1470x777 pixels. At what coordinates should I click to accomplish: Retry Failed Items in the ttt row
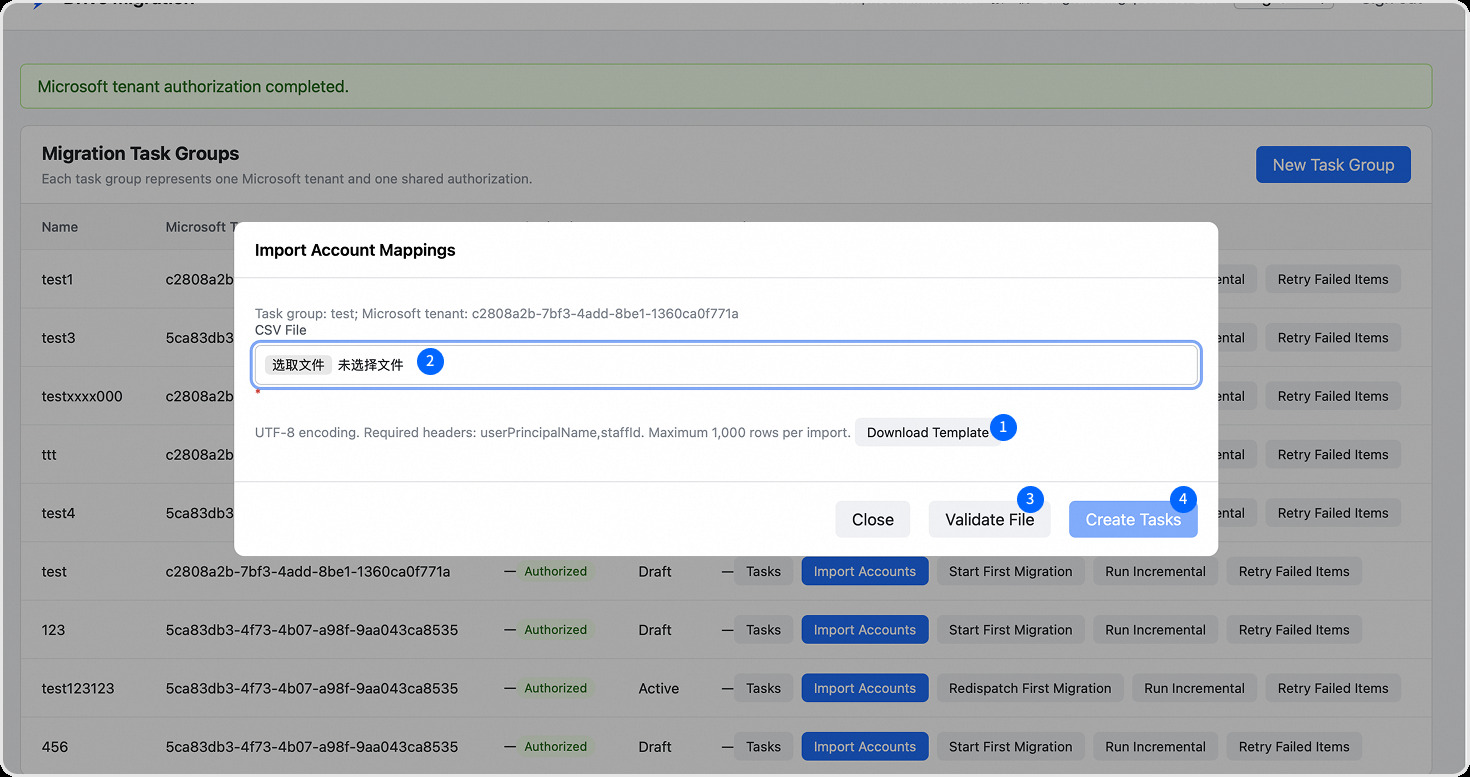[1333, 455]
